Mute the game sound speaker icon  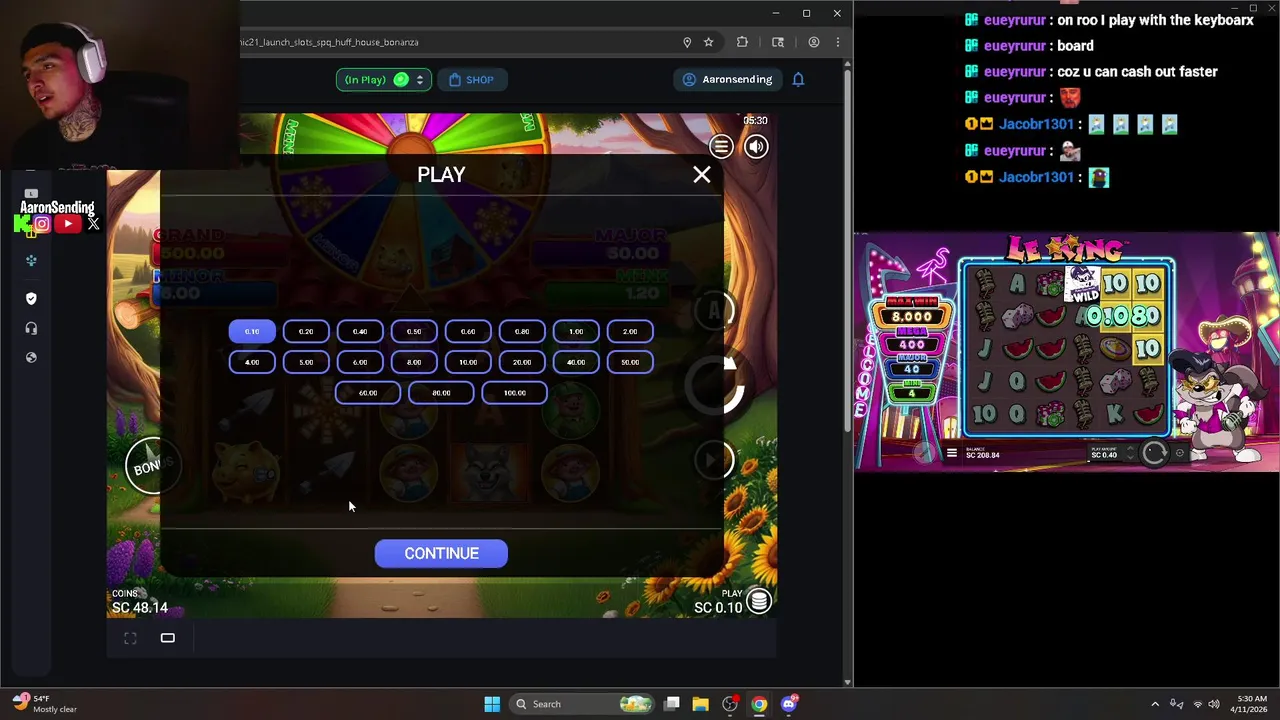[x=756, y=147]
